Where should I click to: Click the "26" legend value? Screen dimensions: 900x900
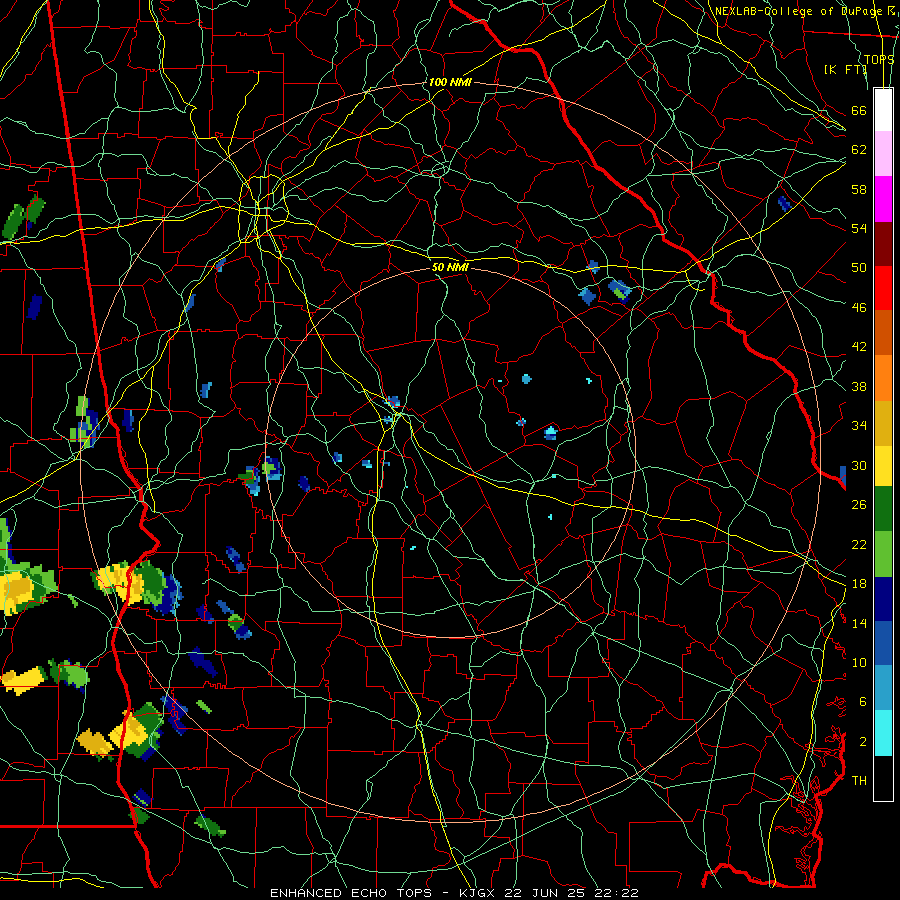point(859,505)
